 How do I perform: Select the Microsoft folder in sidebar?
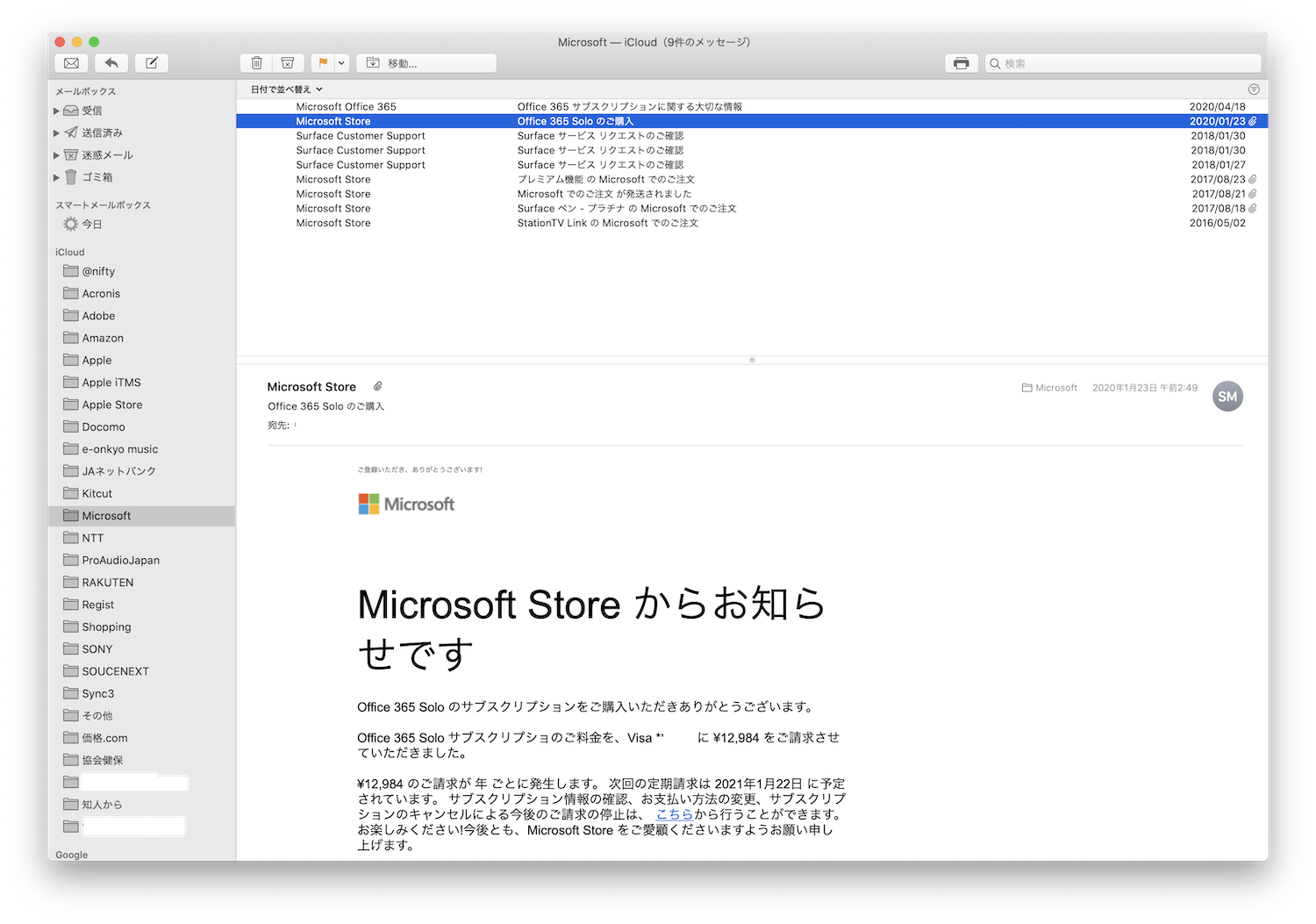coord(141,516)
